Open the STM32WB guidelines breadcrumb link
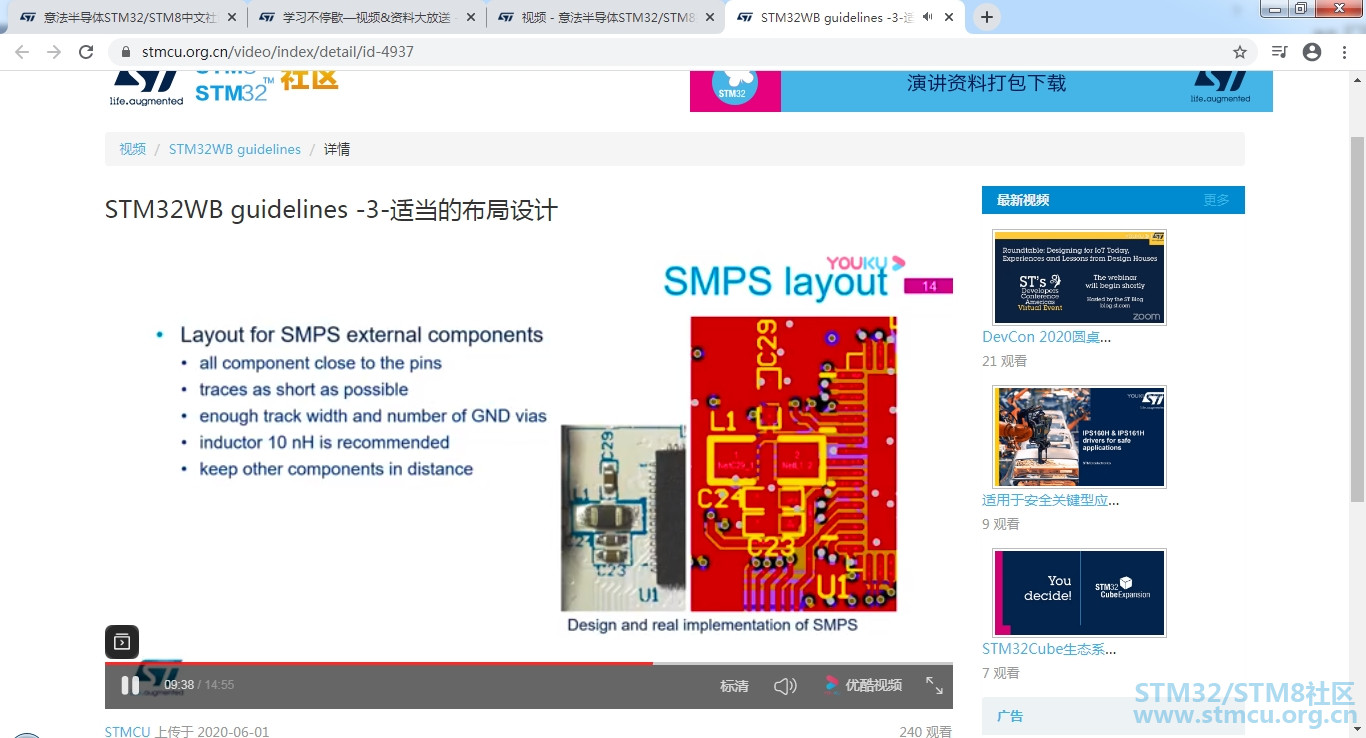 tap(235, 149)
